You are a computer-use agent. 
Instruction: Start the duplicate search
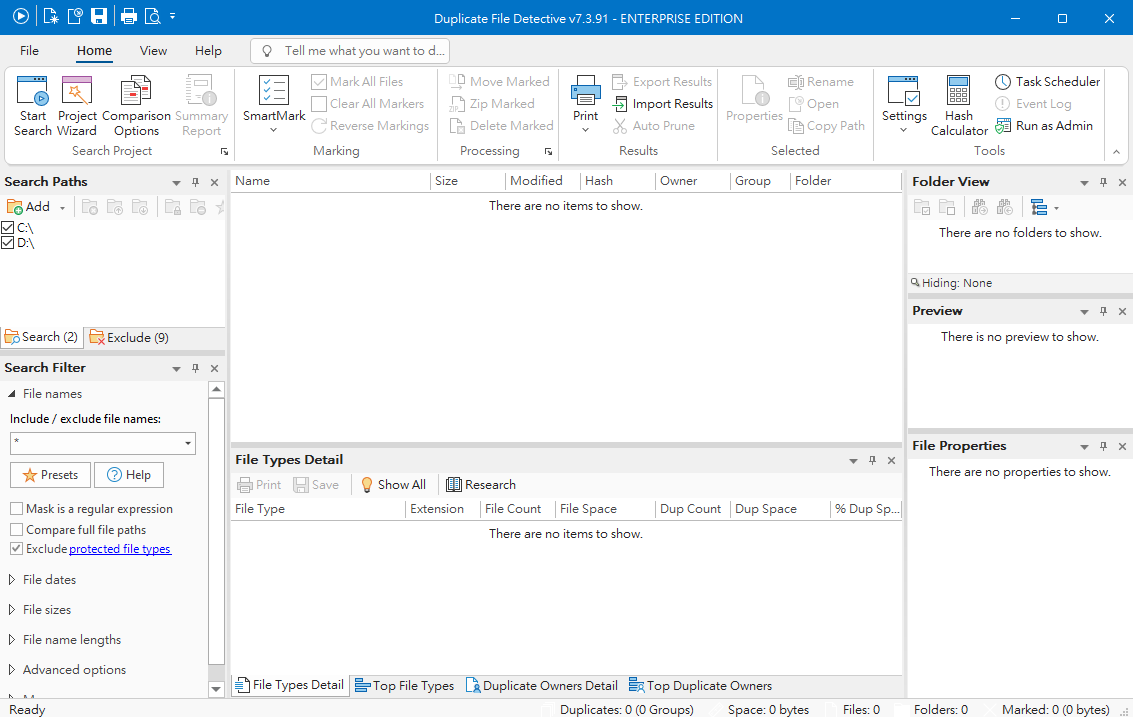pyautogui.click(x=33, y=106)
